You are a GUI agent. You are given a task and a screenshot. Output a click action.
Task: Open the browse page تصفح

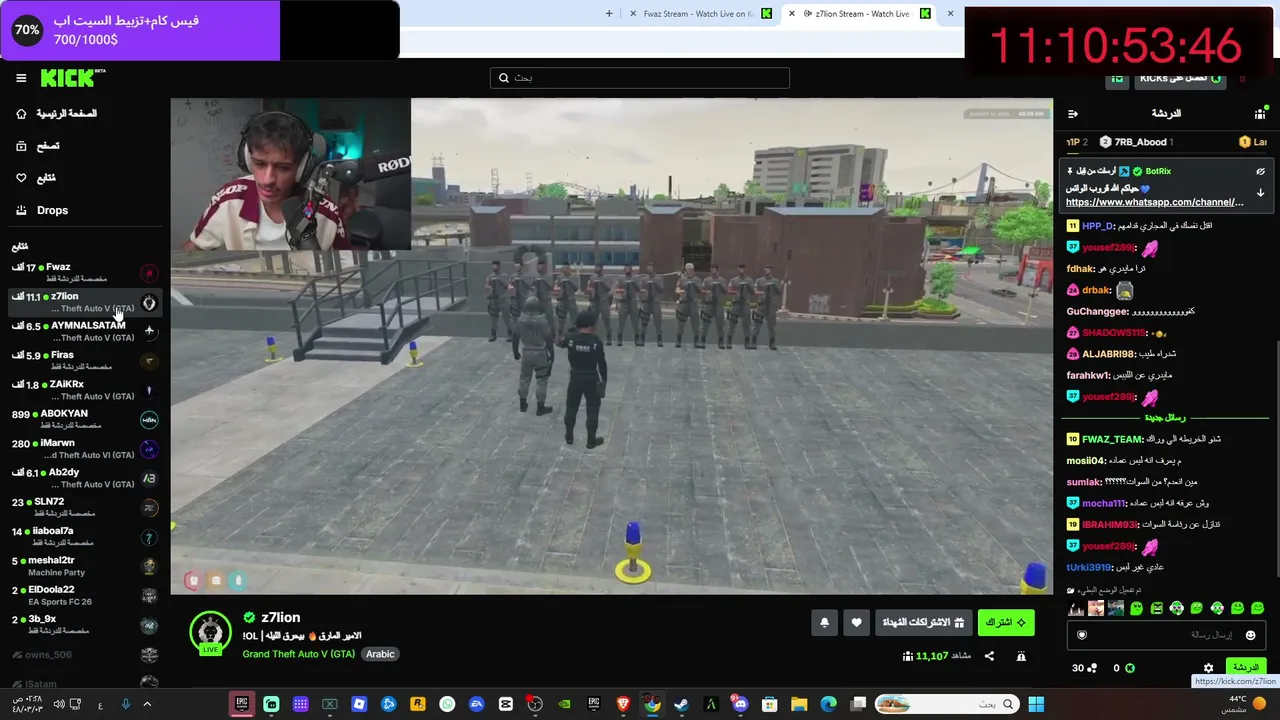point(38,146)
